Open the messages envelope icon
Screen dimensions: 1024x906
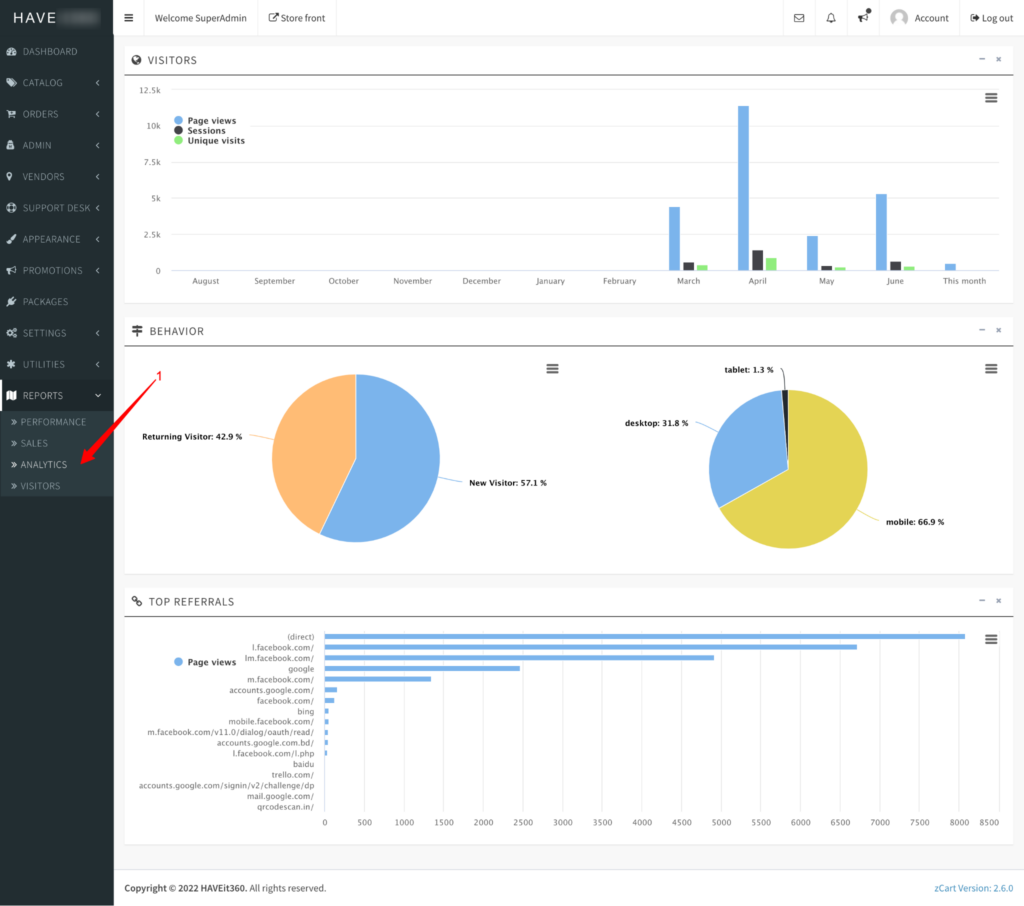pos(798,18)
